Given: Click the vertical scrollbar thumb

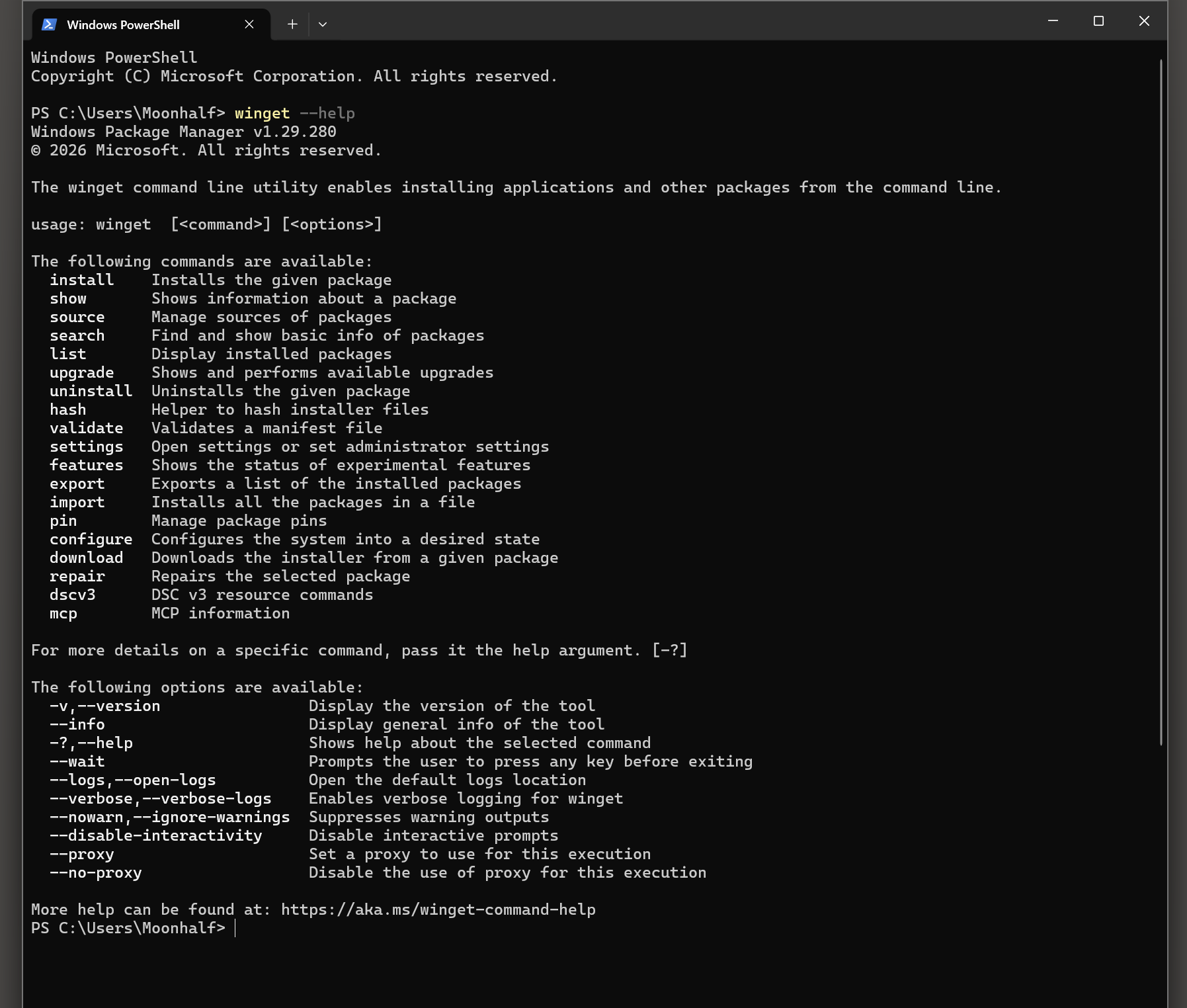Looking at the screenshot, I should pos(1161,402).
